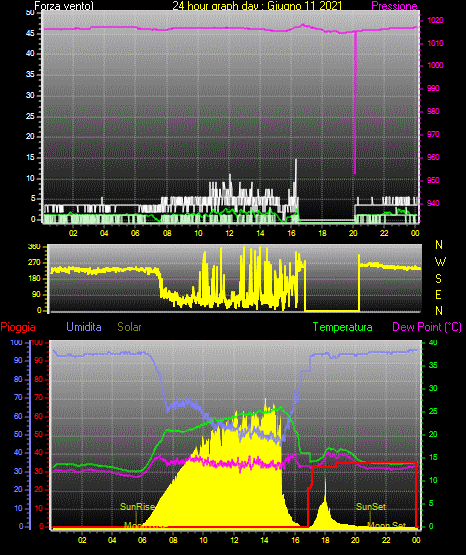
Task: Click wind speed axis value "45"
Action: click(30, 33)
